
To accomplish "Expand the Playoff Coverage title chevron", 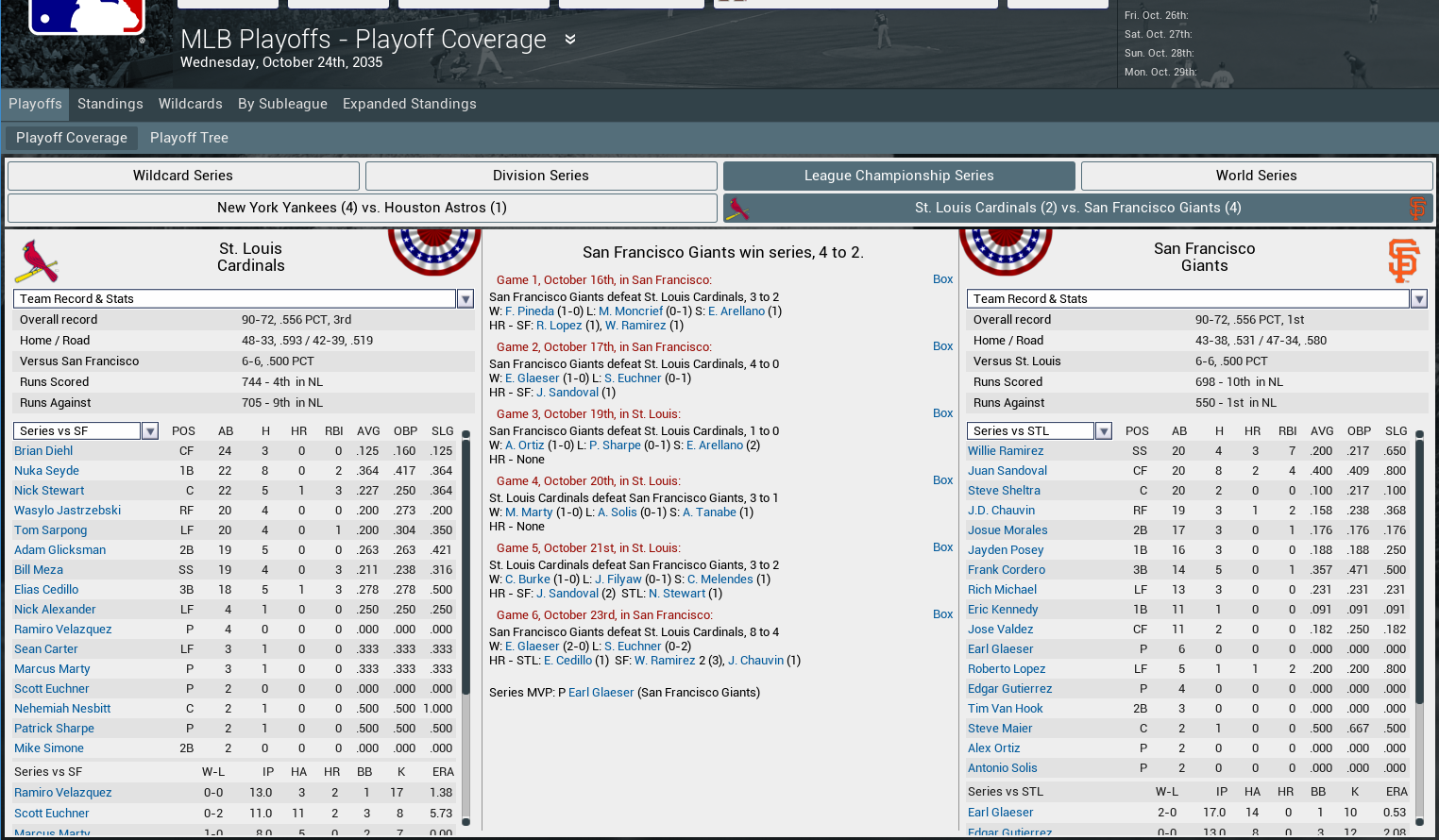I will point(570,40).
